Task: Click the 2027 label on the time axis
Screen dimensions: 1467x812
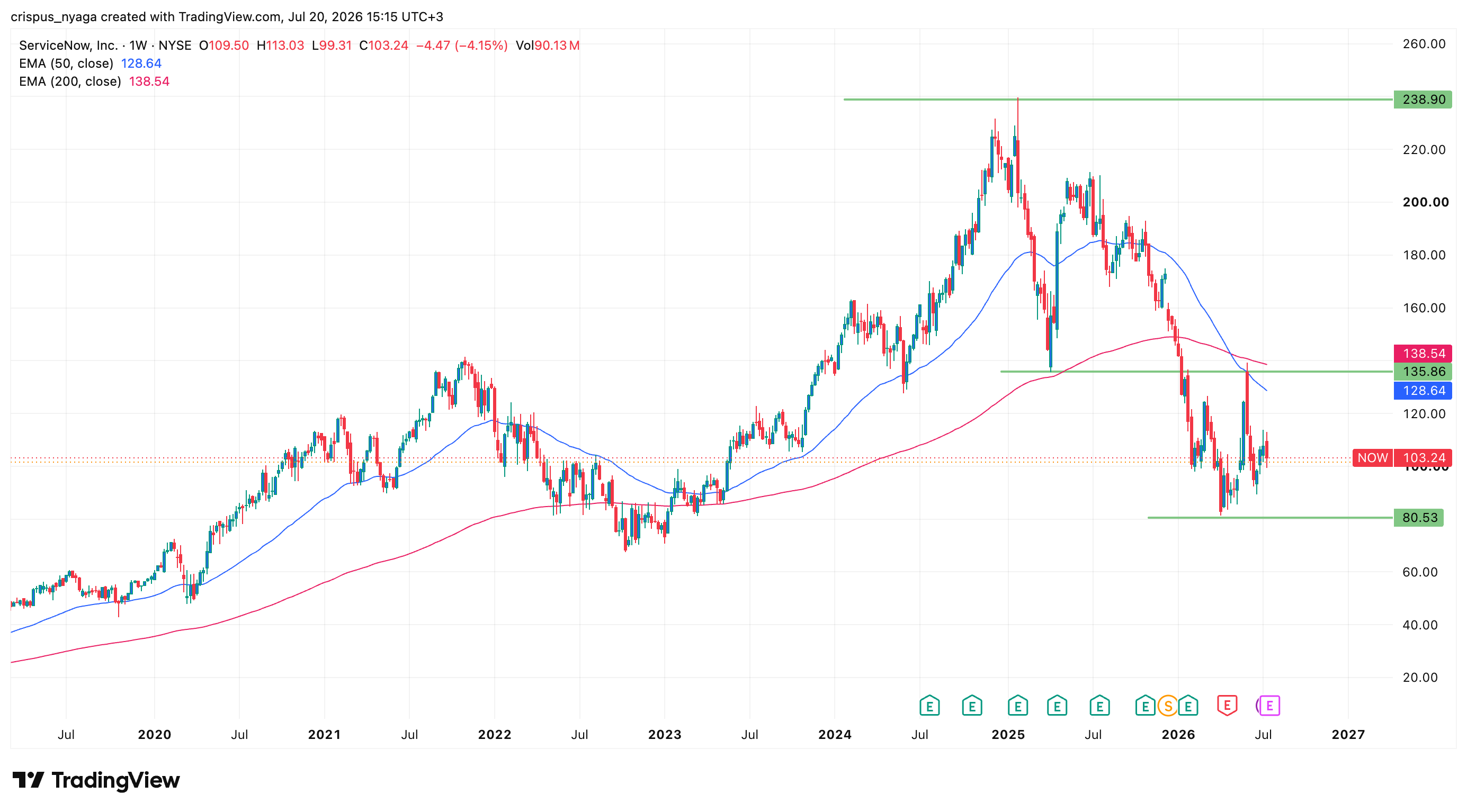Action: click(1348, 735)
